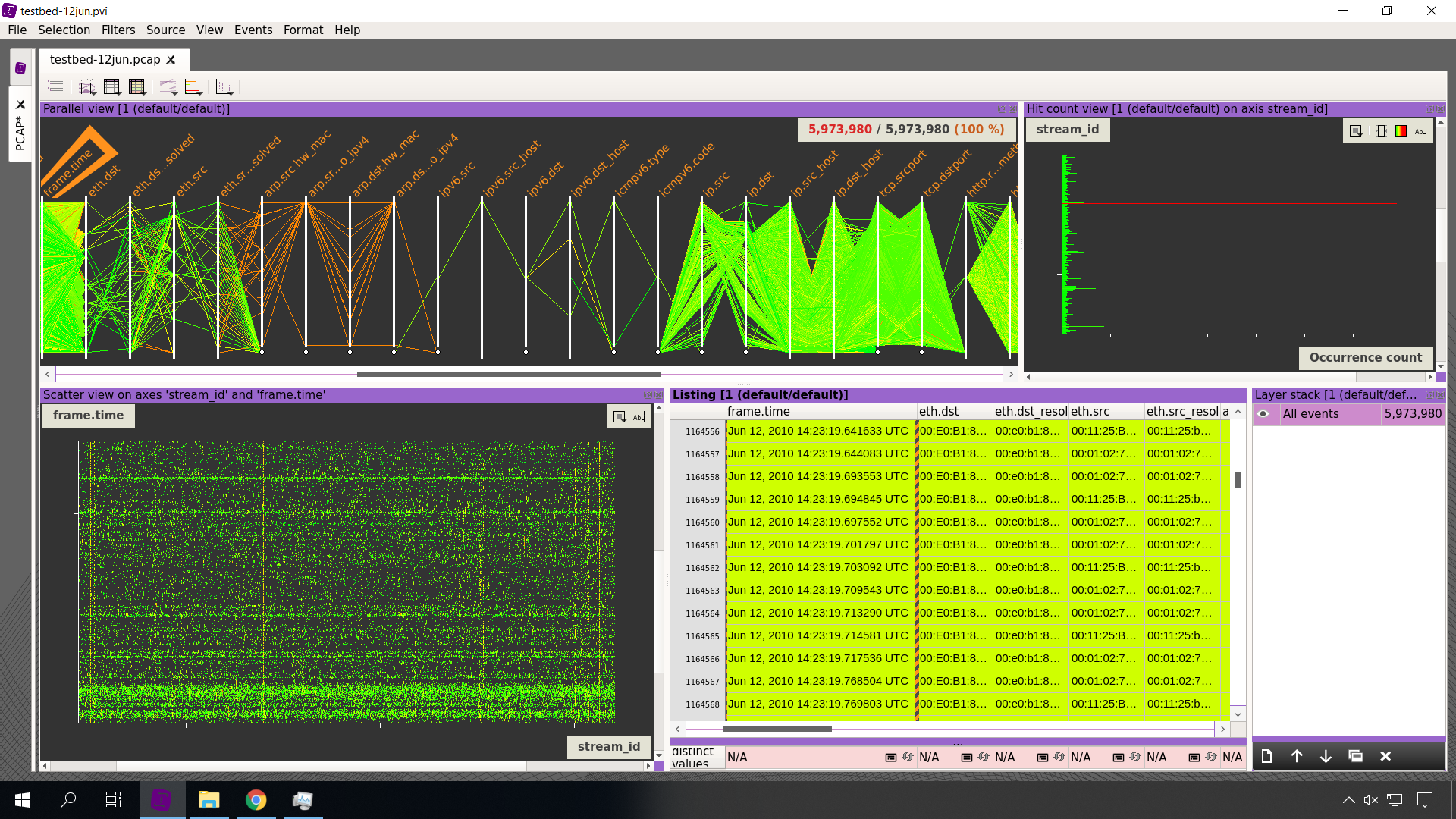Duplicate the current layer in Layer stack
Screen dimensions: 1456x819
(x=1357, y=756)
